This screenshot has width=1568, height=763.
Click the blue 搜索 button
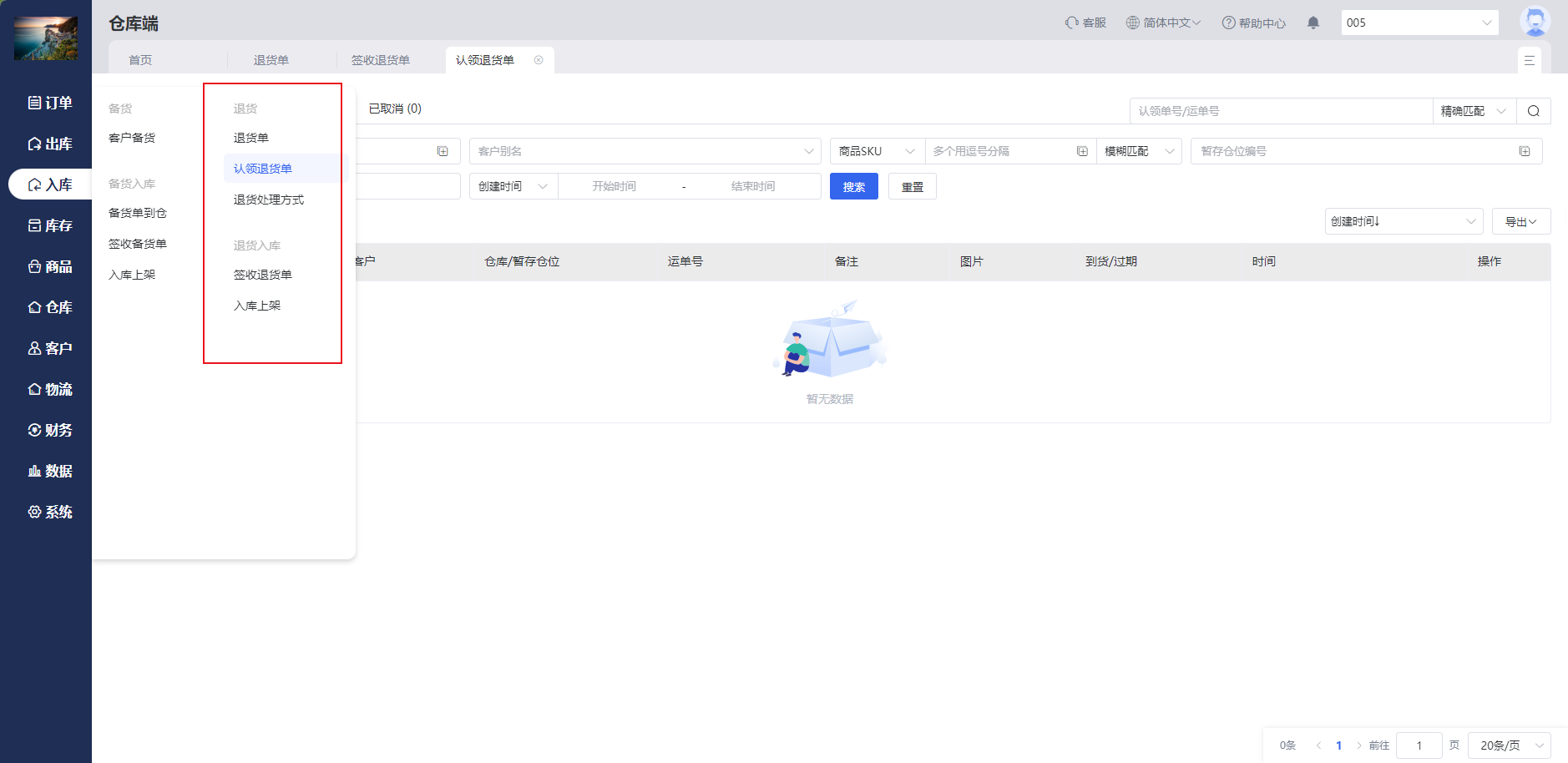pos(853,187)
